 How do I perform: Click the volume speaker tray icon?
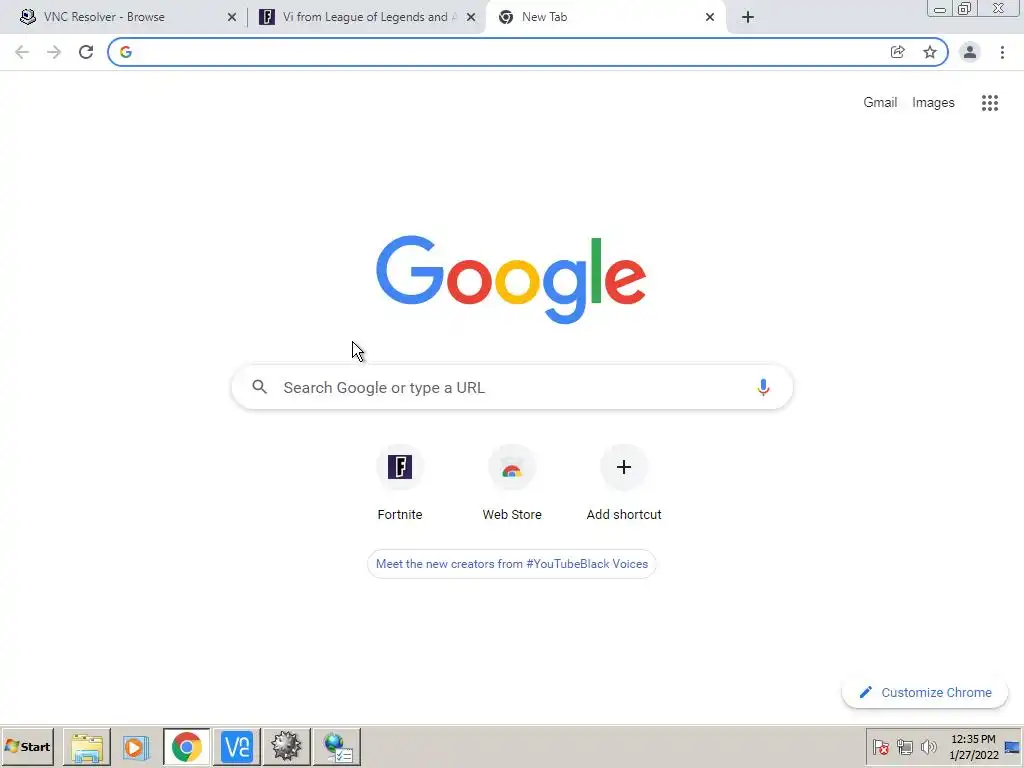[x=928, y=746]
